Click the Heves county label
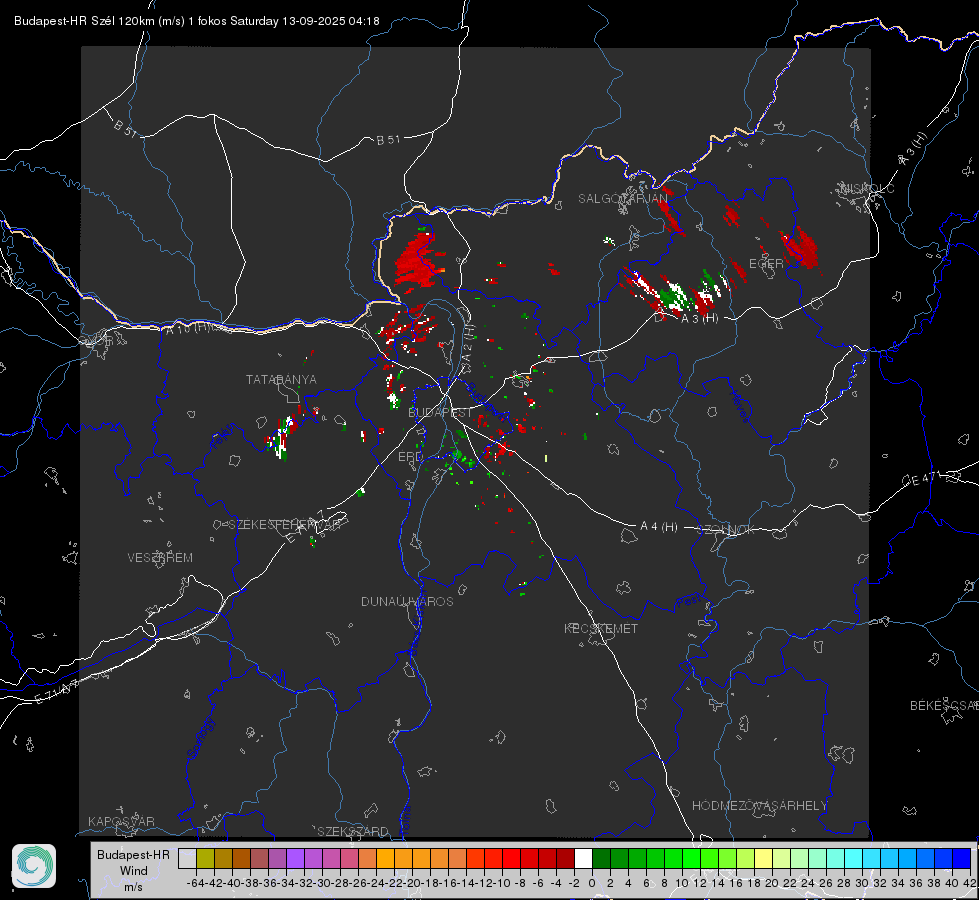This screenshot has width=979, height=900. point(739,407)
